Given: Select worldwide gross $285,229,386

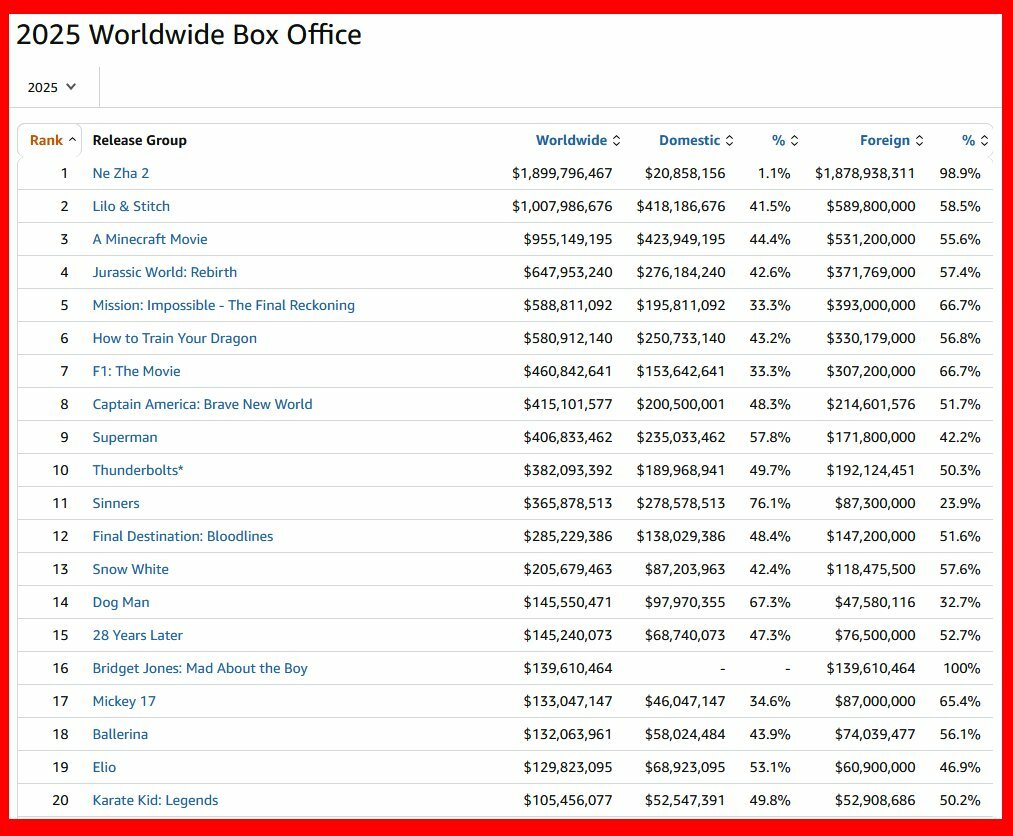Looking at the screenshot, I should coord(568,536).
